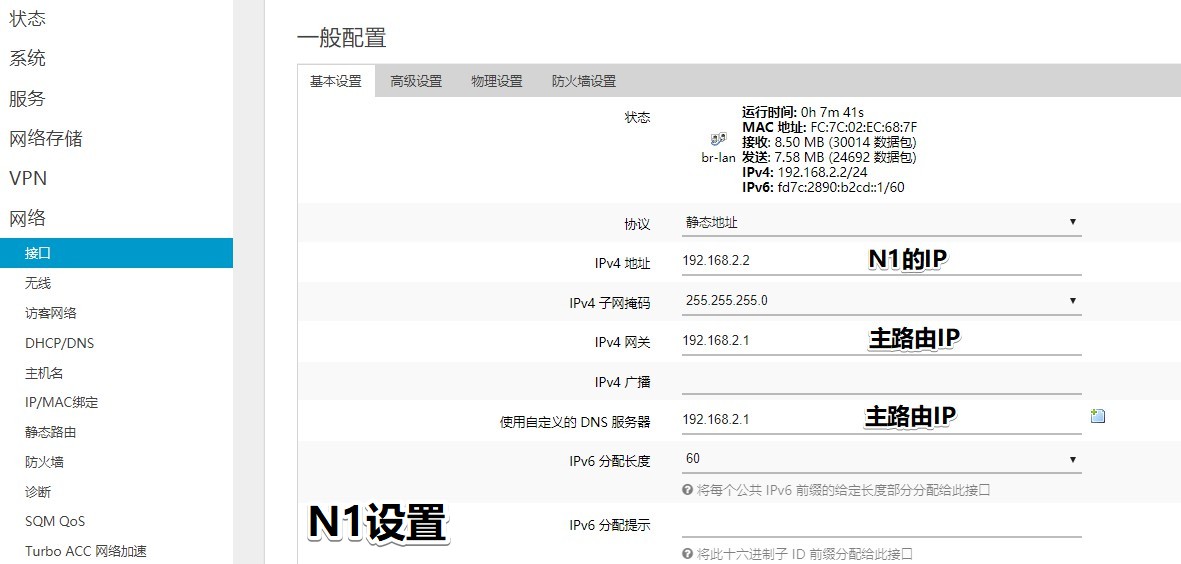Viewport: 1181px width, 564px height.
Task: Click the IPv4 192.168.2.2/24 status text
Action: click(804, 172)
